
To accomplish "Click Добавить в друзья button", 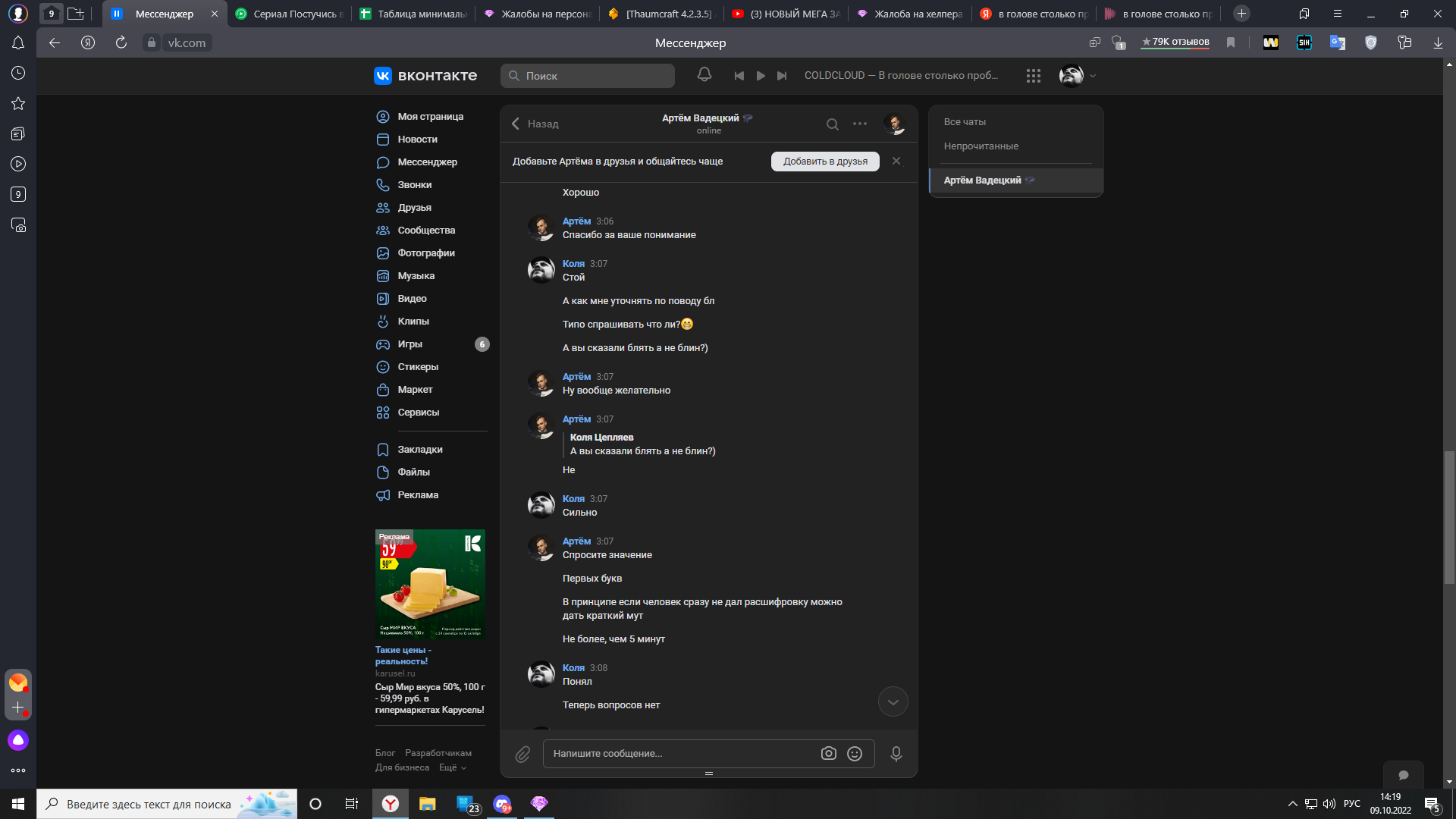I will (825, 162).
